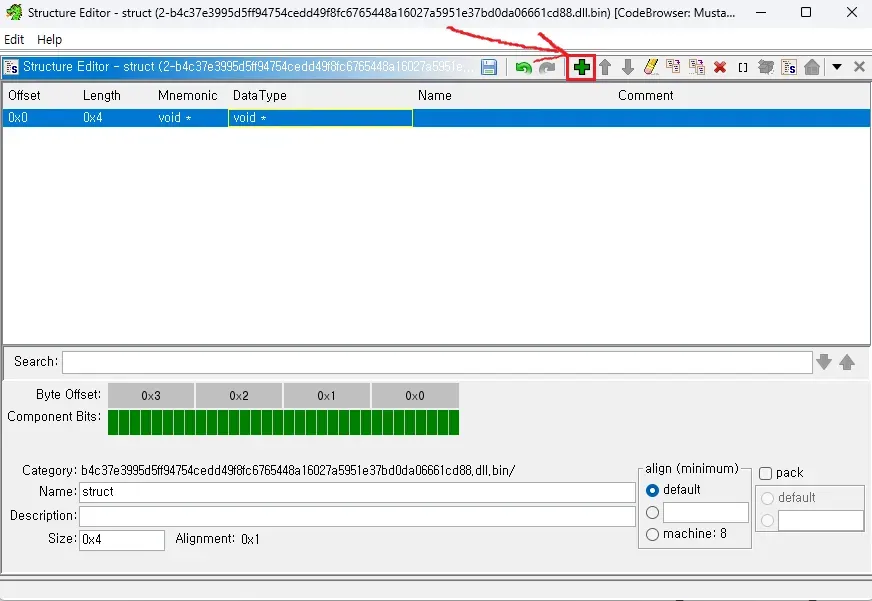Click the DataType column header

260,95
